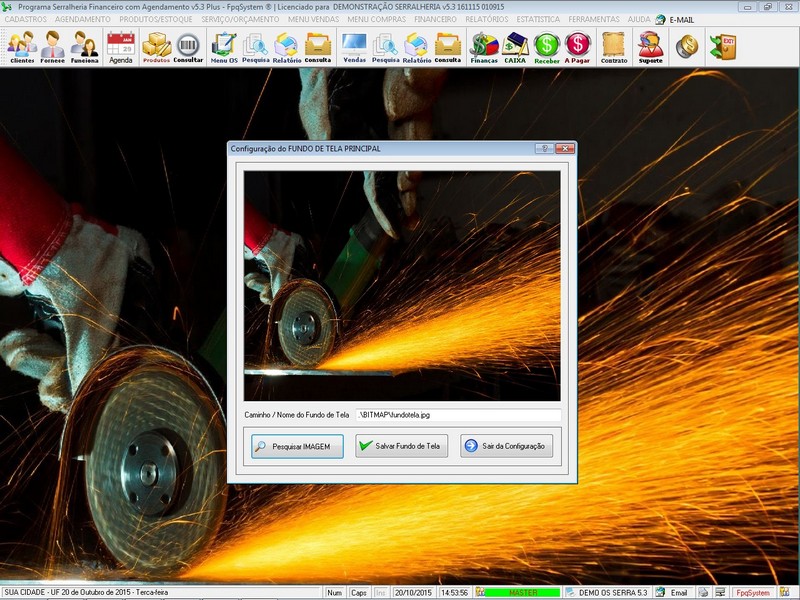Click Consulta folder icon left of Vendas

click(318, 47)
